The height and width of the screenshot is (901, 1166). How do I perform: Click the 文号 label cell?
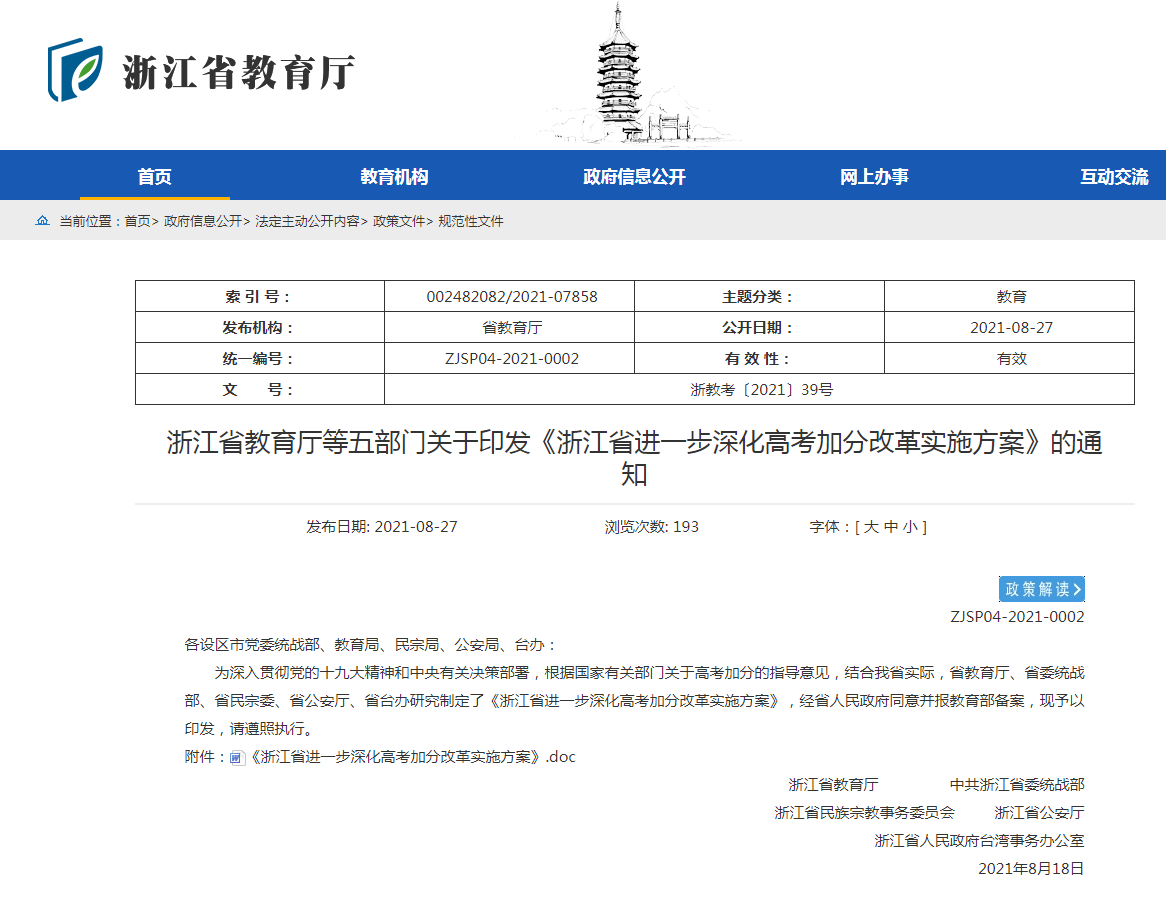coord(260,390)
